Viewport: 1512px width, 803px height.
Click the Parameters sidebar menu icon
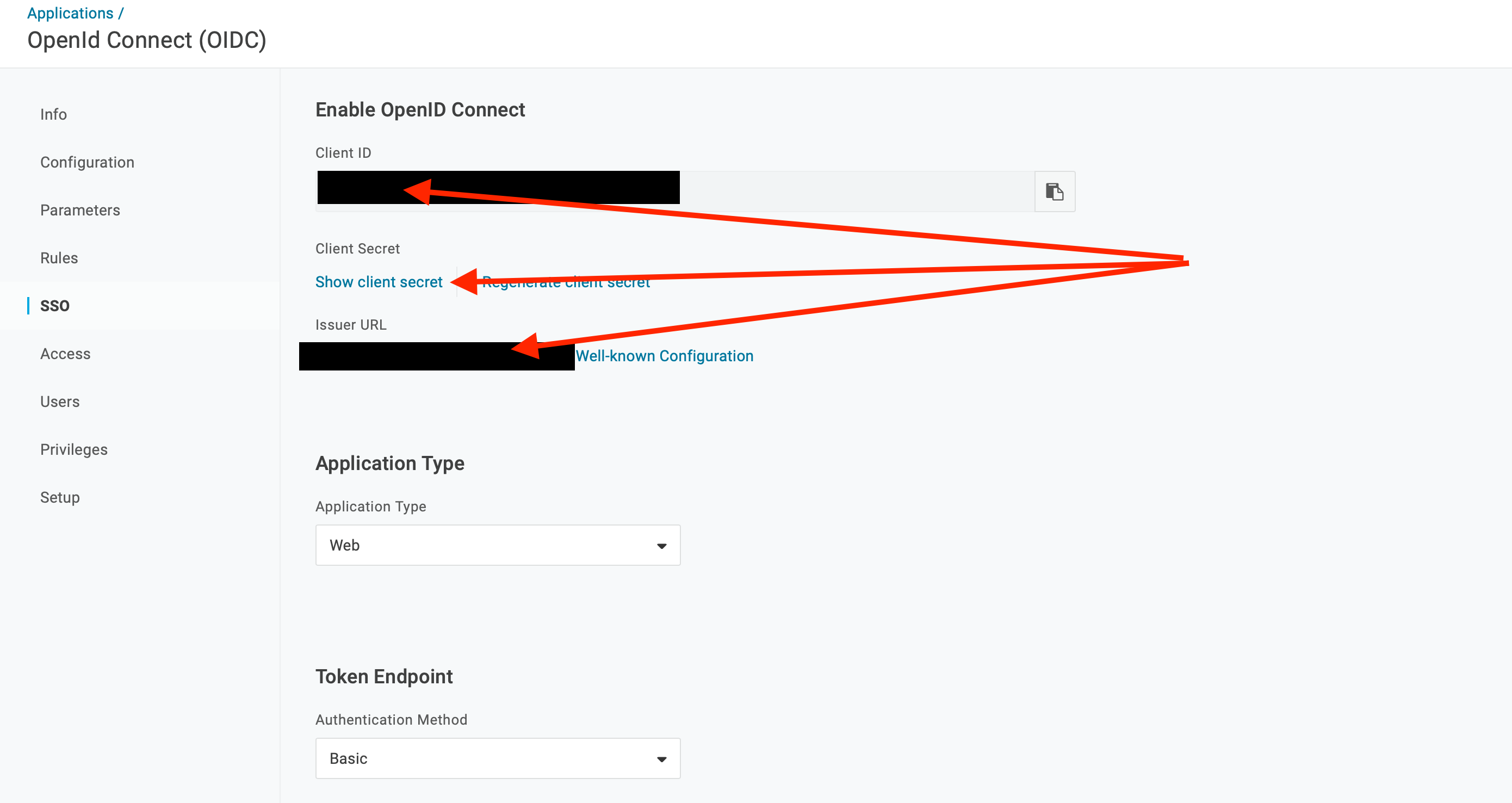click(x=80, y=210)
